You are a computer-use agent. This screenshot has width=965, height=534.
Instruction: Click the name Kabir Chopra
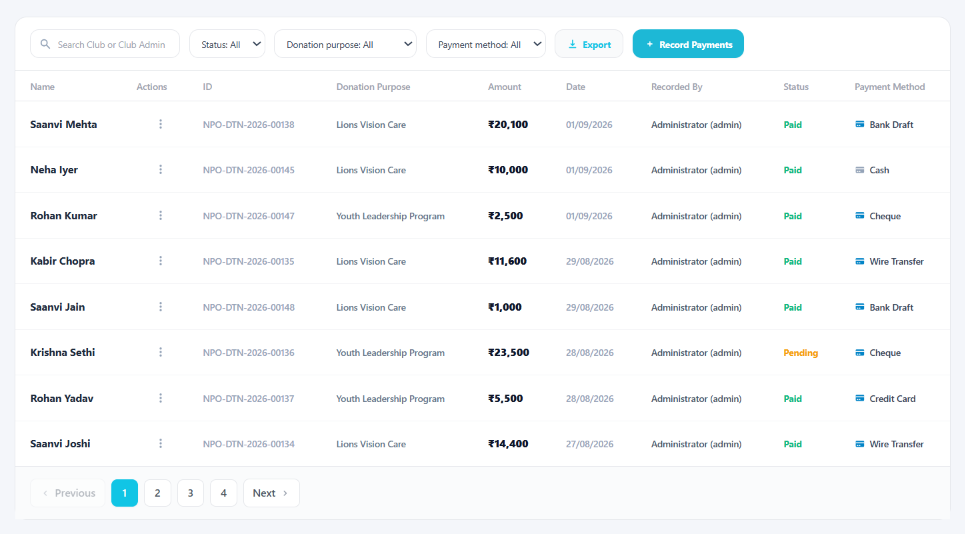(x=62, y=261)
